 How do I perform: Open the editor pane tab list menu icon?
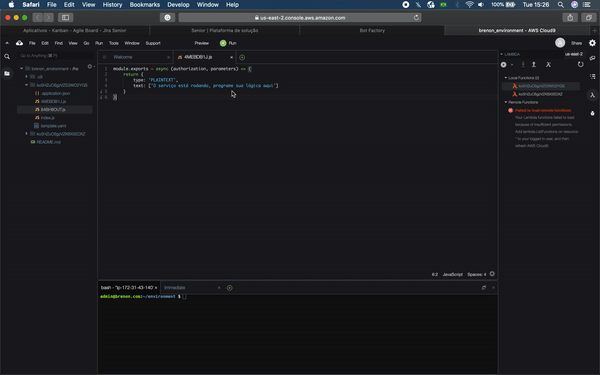pyautogui.click(x=104, y=57)
